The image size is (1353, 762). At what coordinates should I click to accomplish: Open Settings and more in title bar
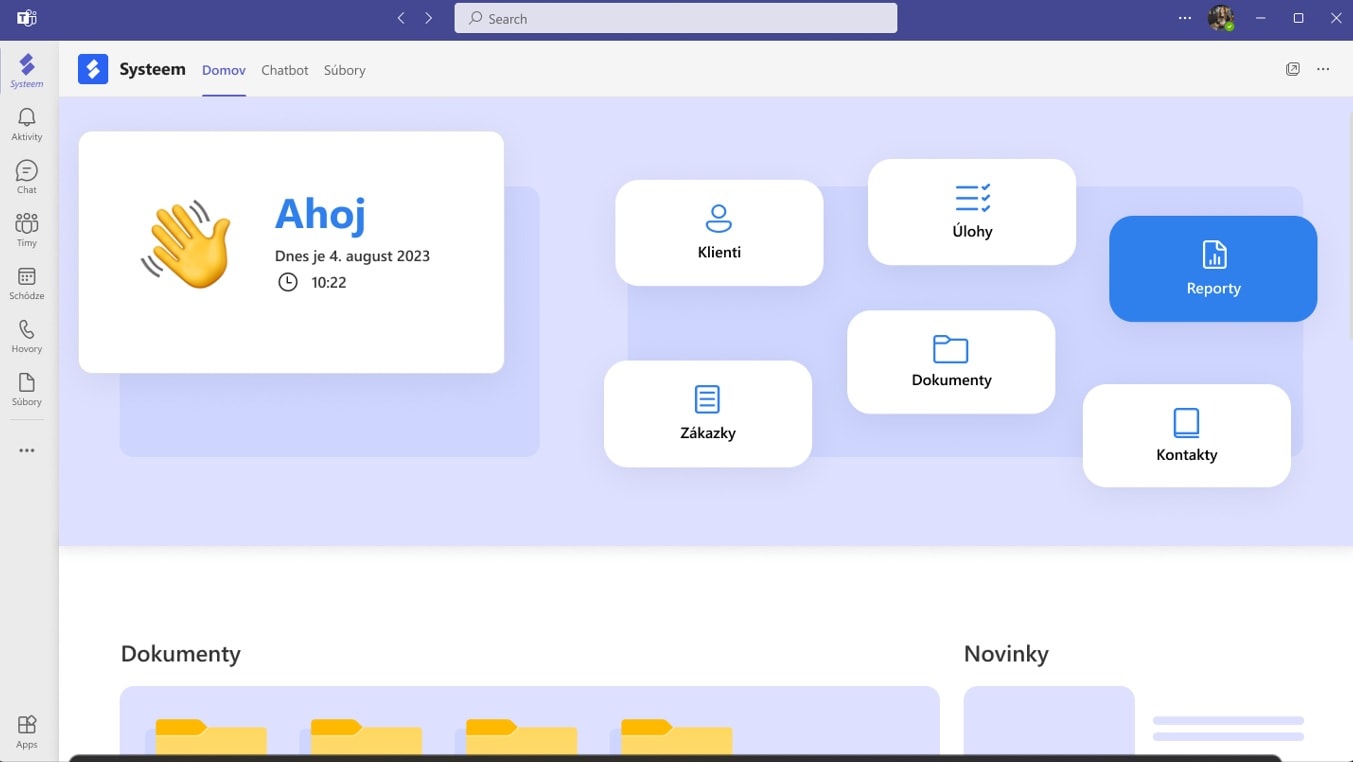(1185, 18)
